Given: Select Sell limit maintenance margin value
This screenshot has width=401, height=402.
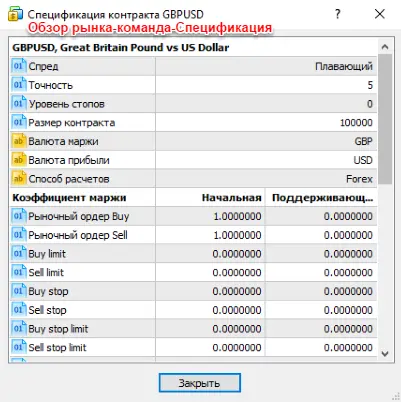Looking at the screenshot, I should [x=348, y=273].
